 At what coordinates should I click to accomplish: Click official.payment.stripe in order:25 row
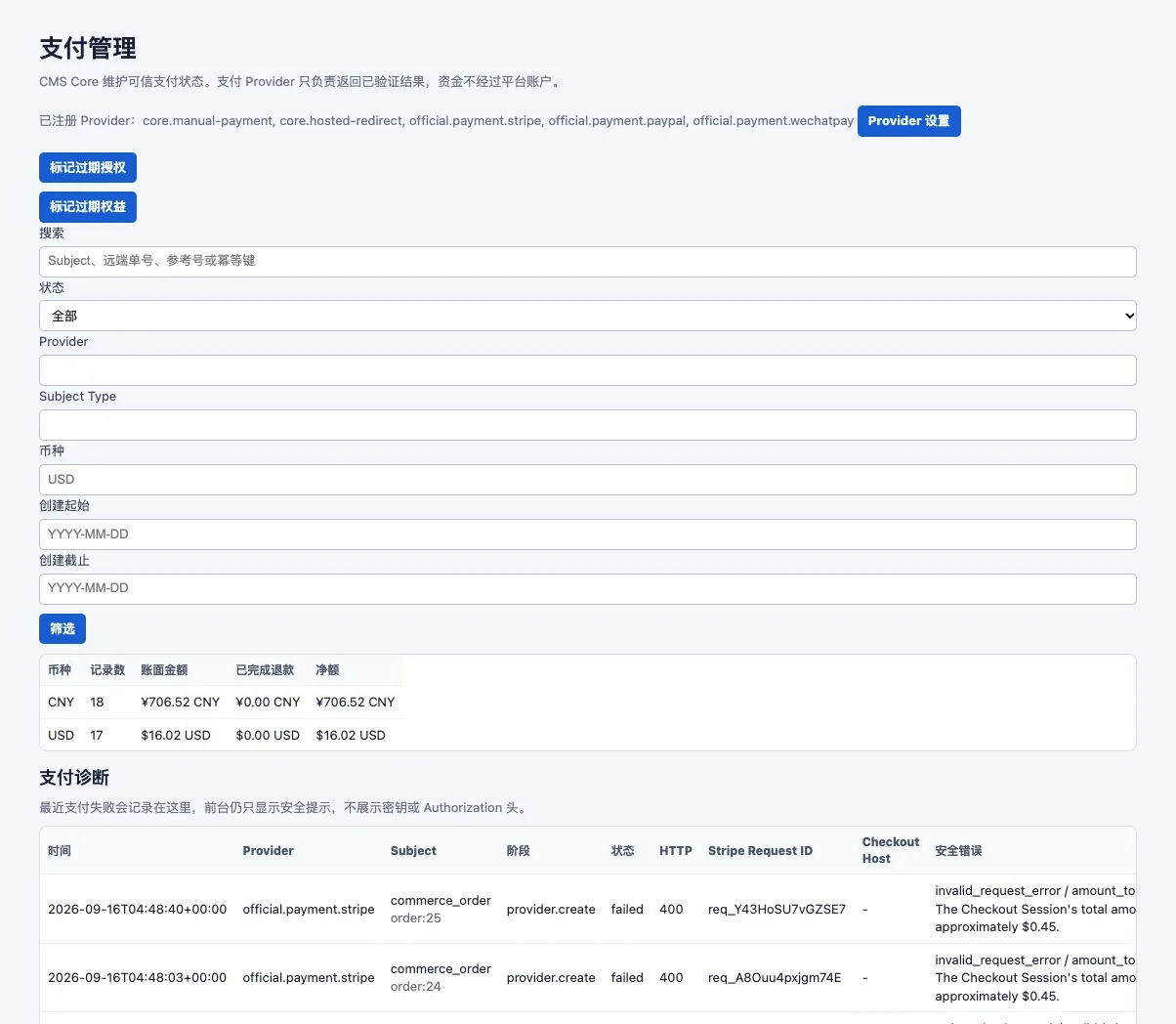tap(309, 910)
